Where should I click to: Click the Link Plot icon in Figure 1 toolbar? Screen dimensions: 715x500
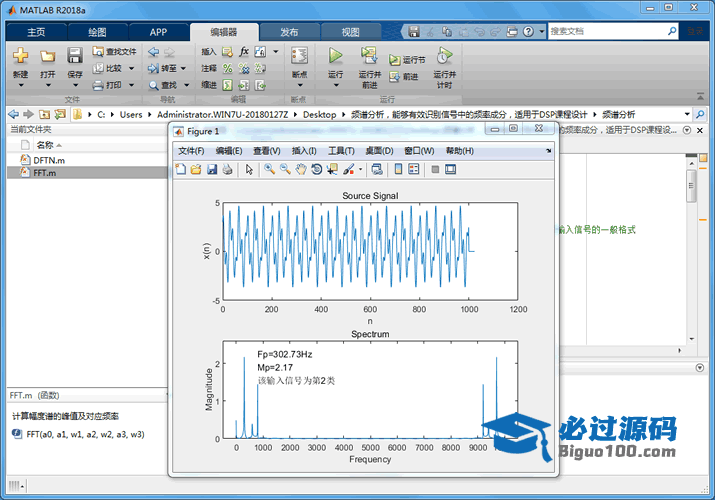click(x=377, y=170)
